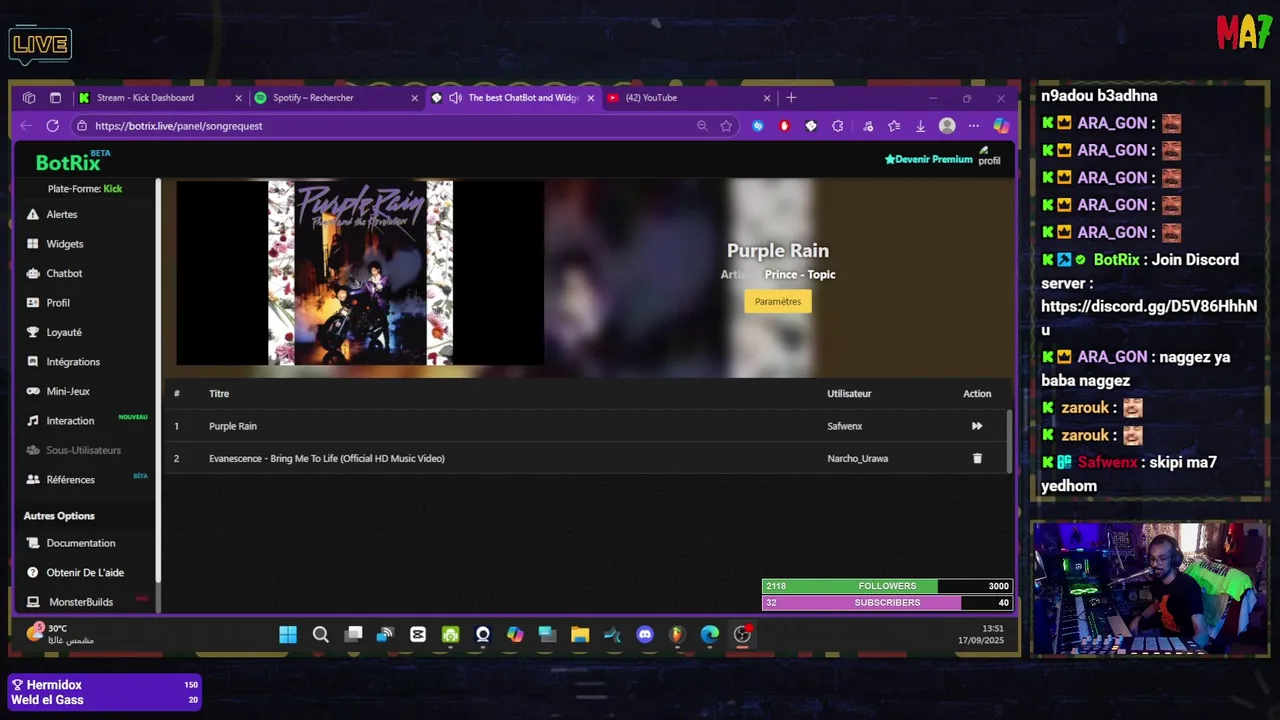Open the Widgets sidebar section
Screen dimensions: 1280x720
tap(64, 244)
